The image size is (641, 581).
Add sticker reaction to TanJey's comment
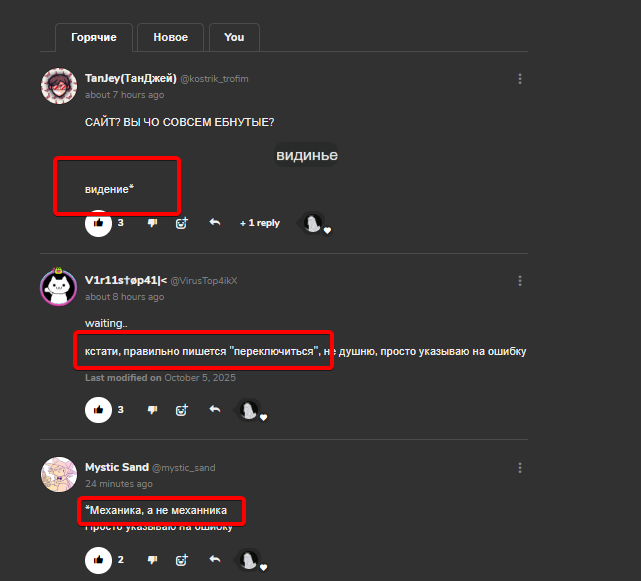pyautogui.click(x=182, y=223)
